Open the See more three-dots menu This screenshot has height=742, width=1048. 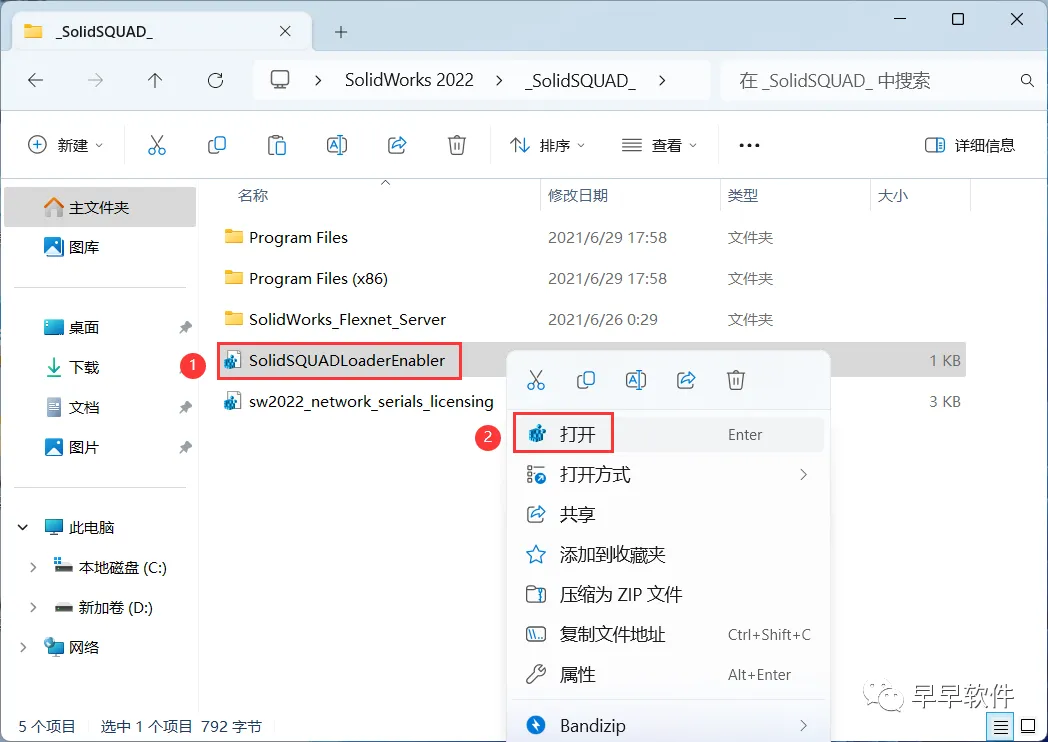pyautogui.click(x=749, y=145)
